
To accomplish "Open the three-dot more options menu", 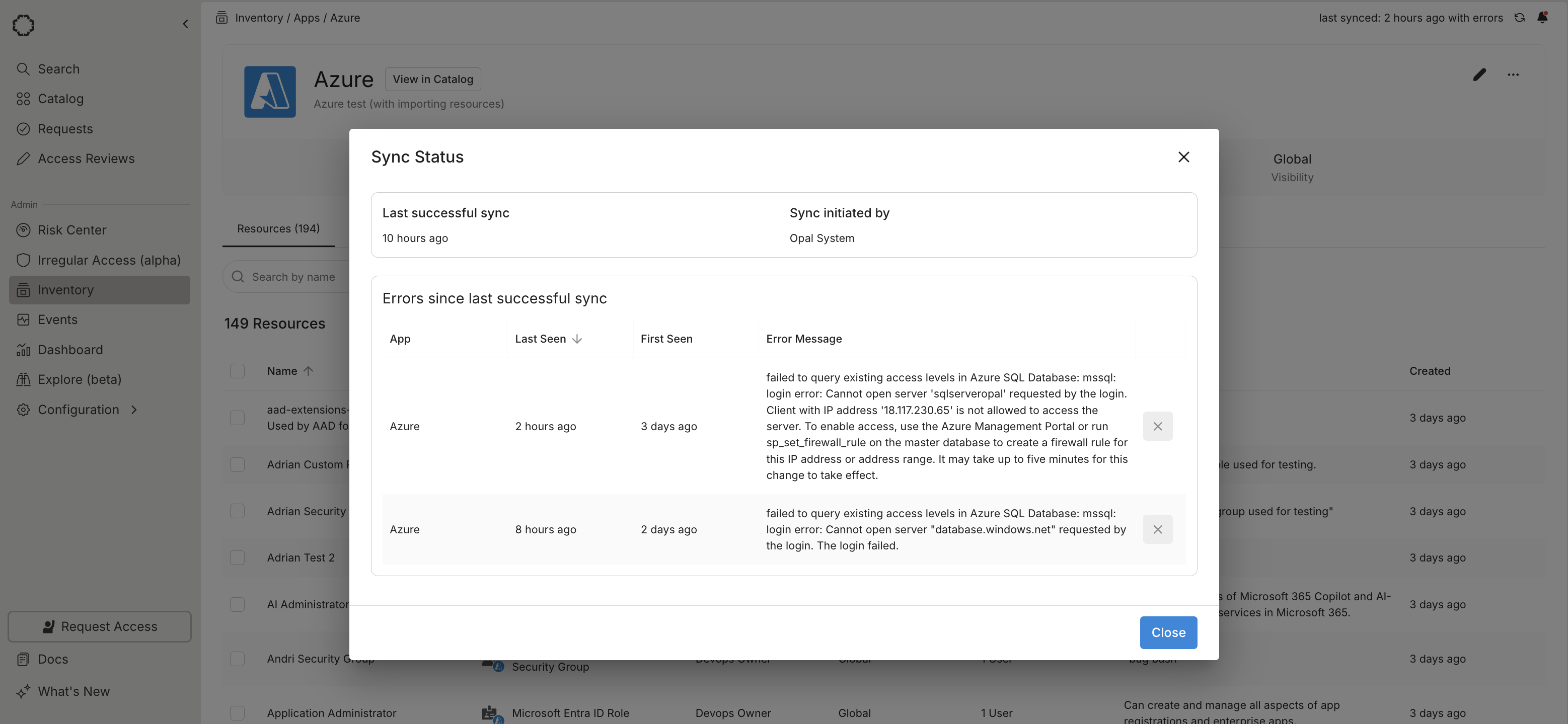I will pyautogui.click(x=1513, y=75).
